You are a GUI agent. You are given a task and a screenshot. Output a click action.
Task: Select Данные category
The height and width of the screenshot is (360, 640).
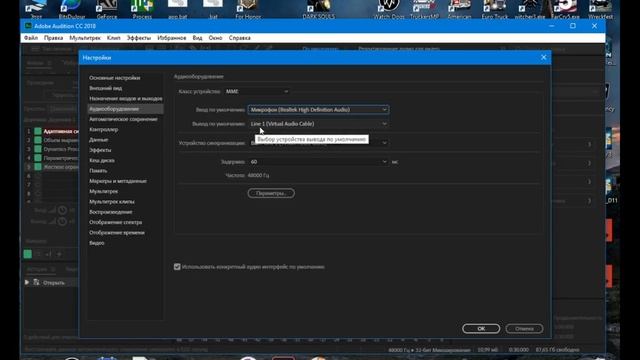pyautogui.click(x=99, y=140)
